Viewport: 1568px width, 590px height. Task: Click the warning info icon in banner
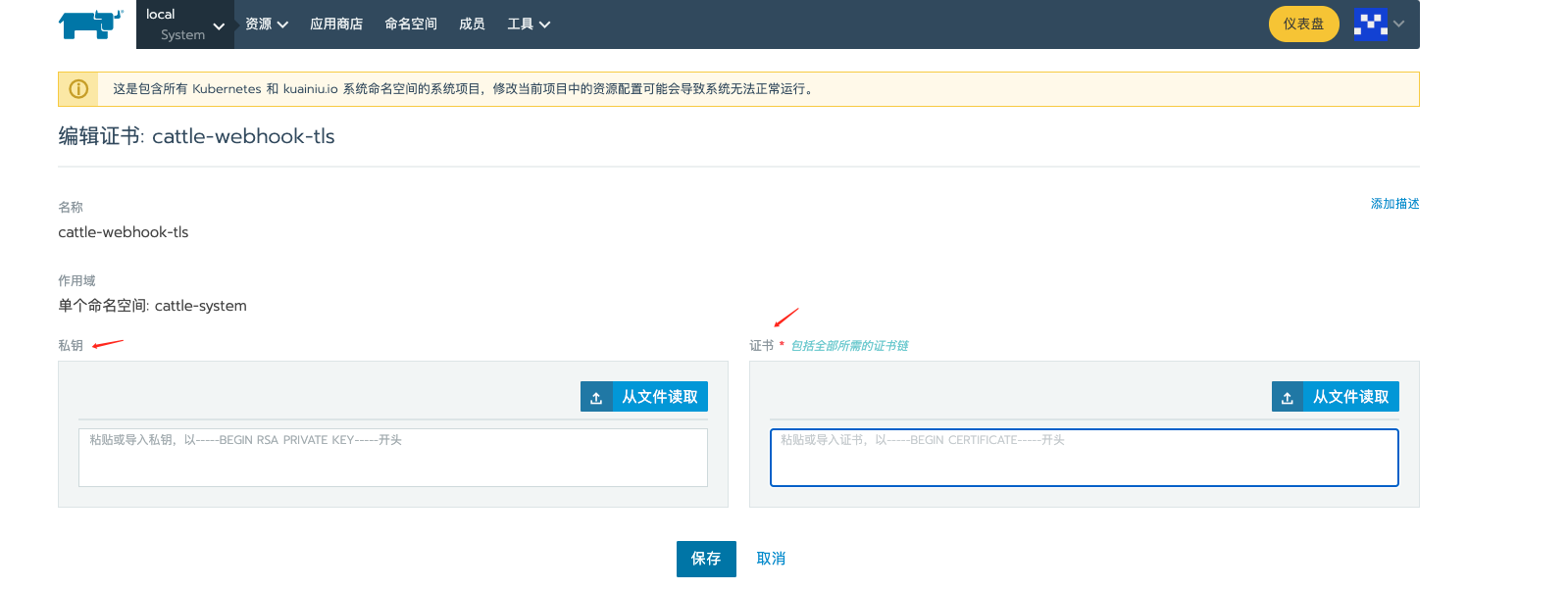point(78,89)
